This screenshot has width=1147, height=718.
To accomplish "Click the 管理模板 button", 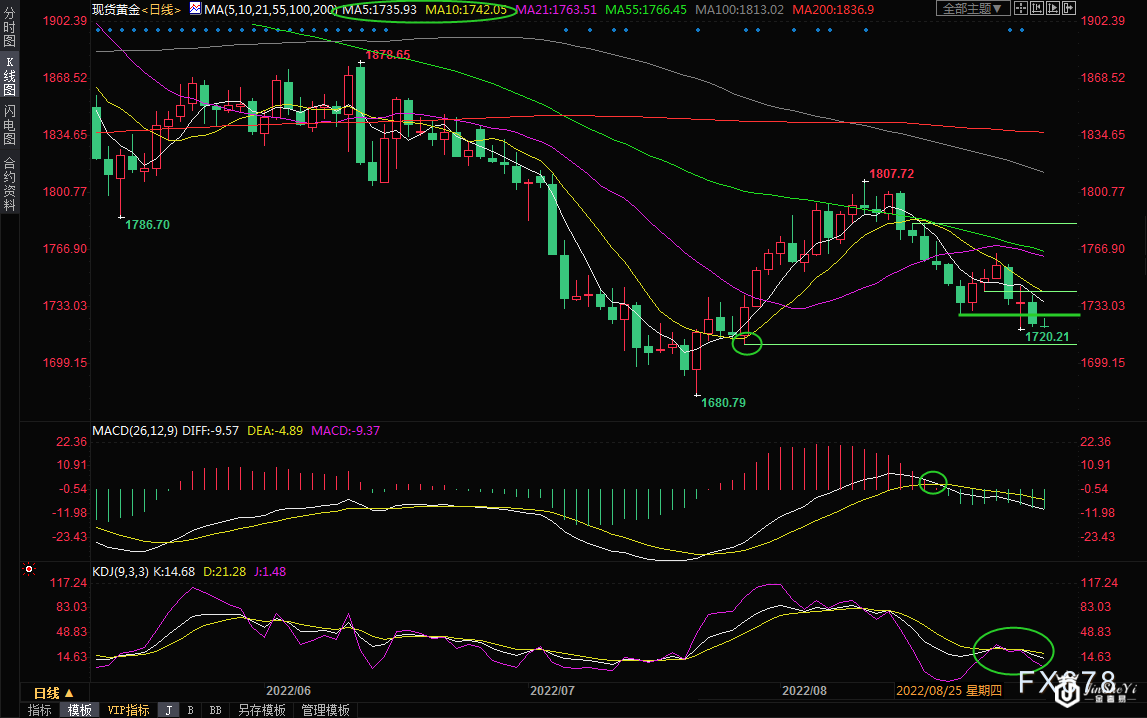I will (325, 710).
